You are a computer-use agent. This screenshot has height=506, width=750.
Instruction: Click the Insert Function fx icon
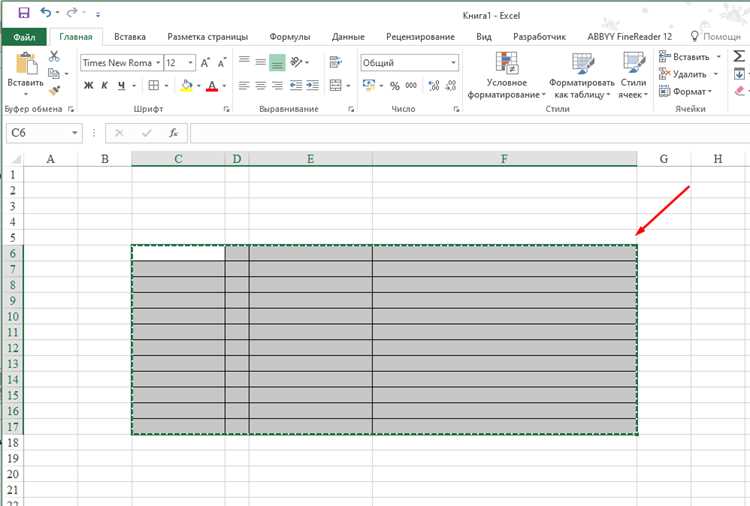(x=173, y=133)
